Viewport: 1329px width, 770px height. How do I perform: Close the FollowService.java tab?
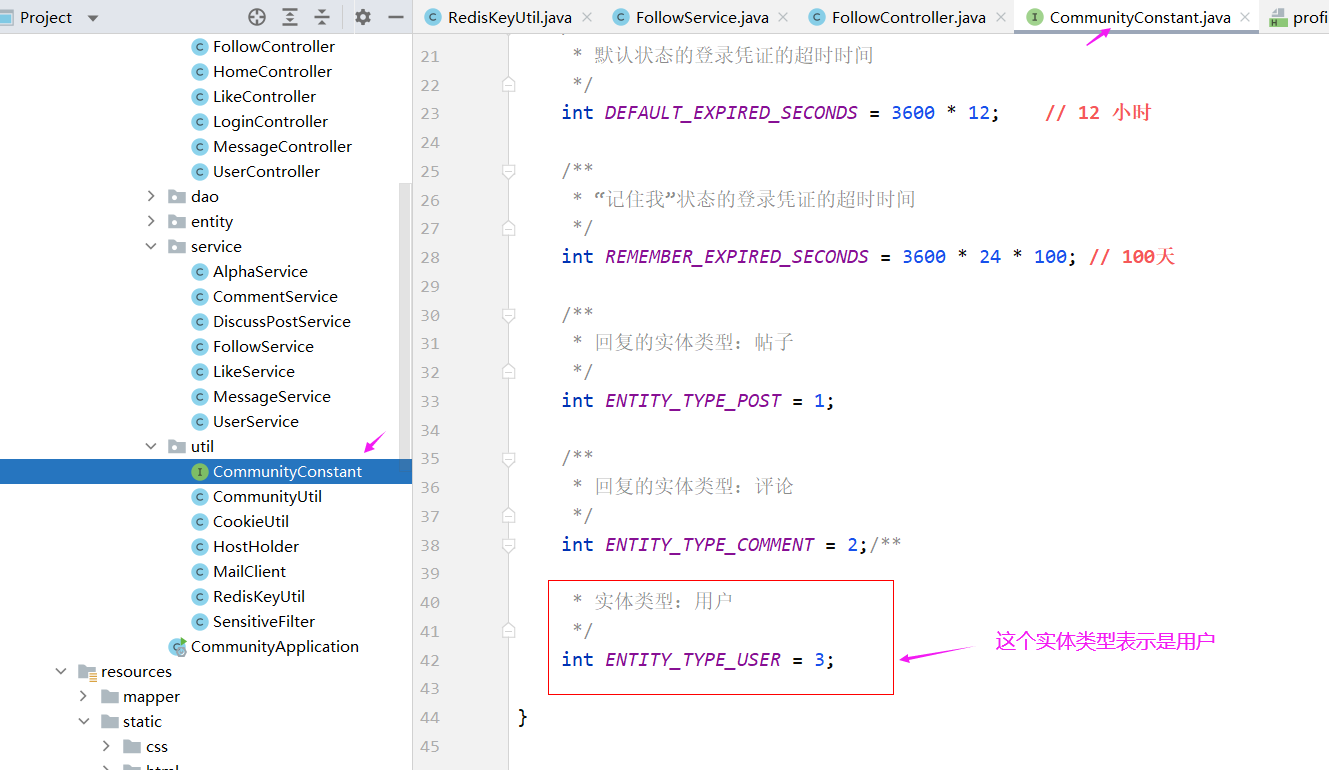(x=783, y=17)
